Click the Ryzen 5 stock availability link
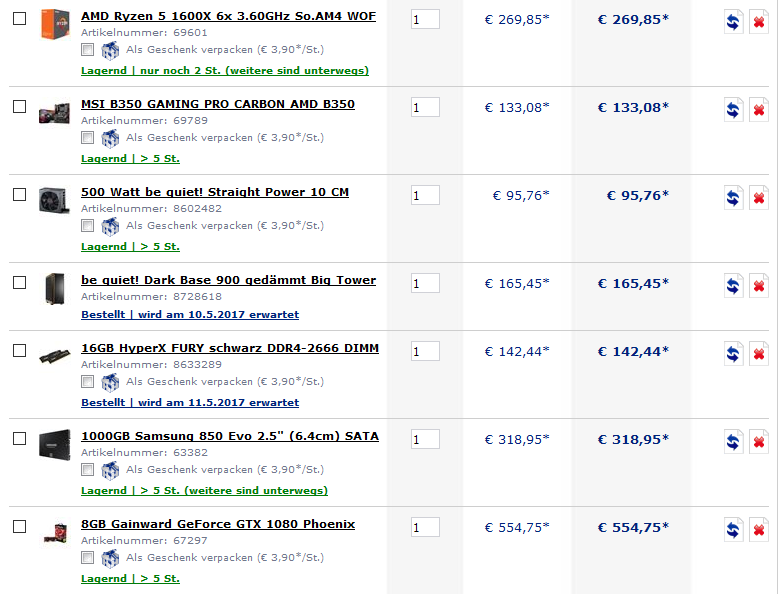This screenshot has width=781, height=594. [225, 71]
